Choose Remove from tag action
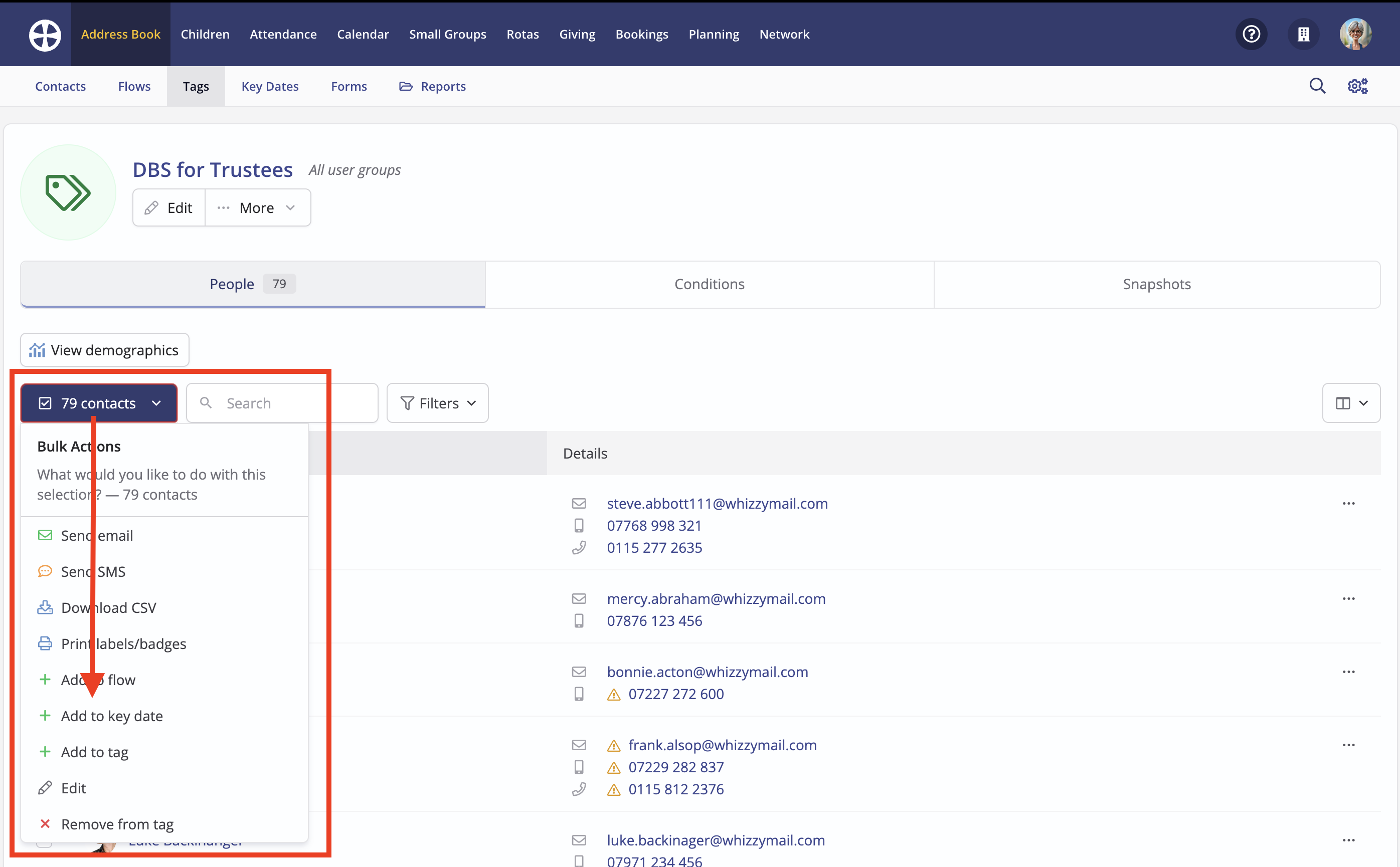Screen dimensions: 1400x867 (x=117, y=824)
